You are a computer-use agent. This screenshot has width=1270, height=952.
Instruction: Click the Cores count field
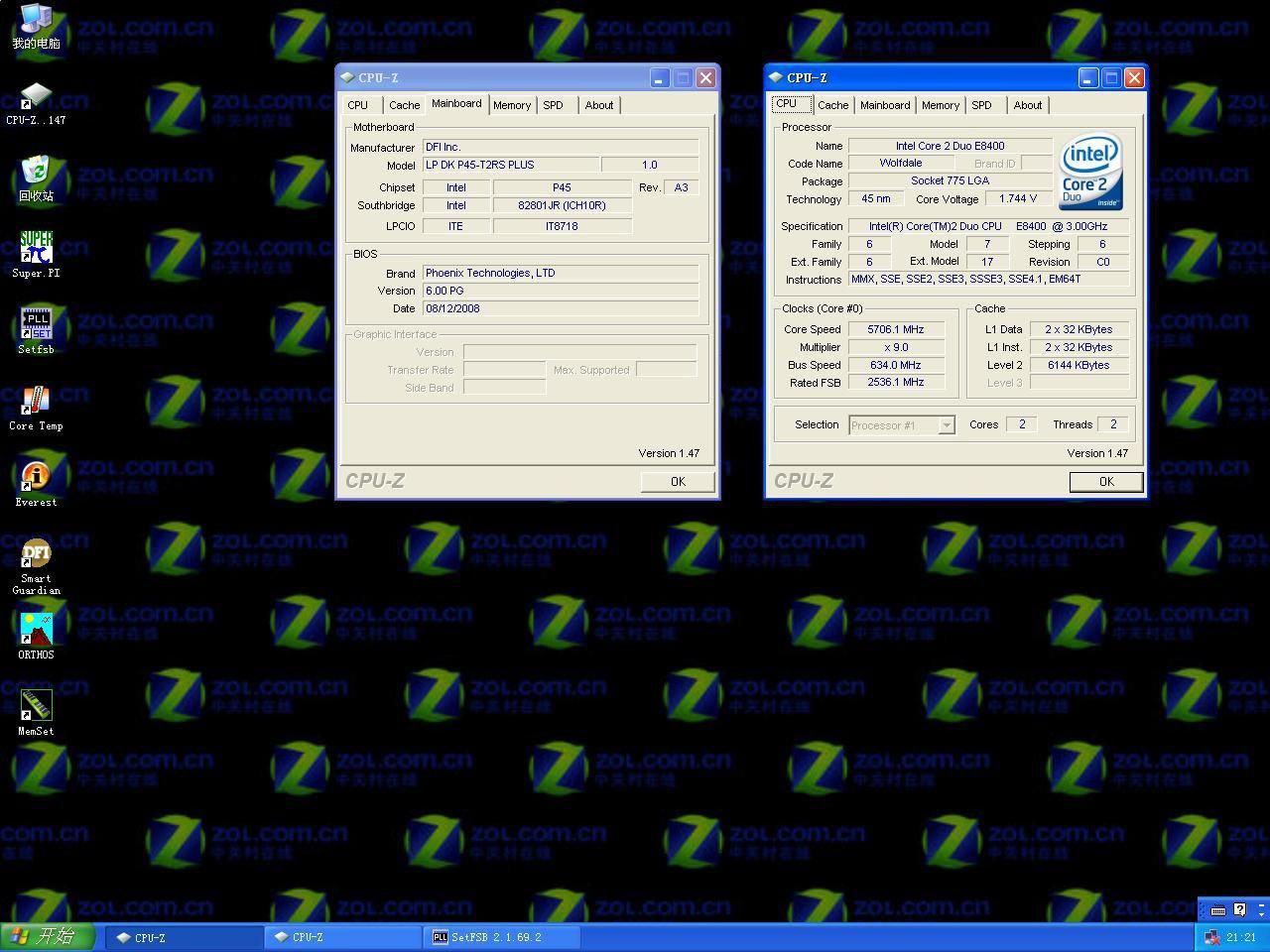click(x=1022, y=424)
